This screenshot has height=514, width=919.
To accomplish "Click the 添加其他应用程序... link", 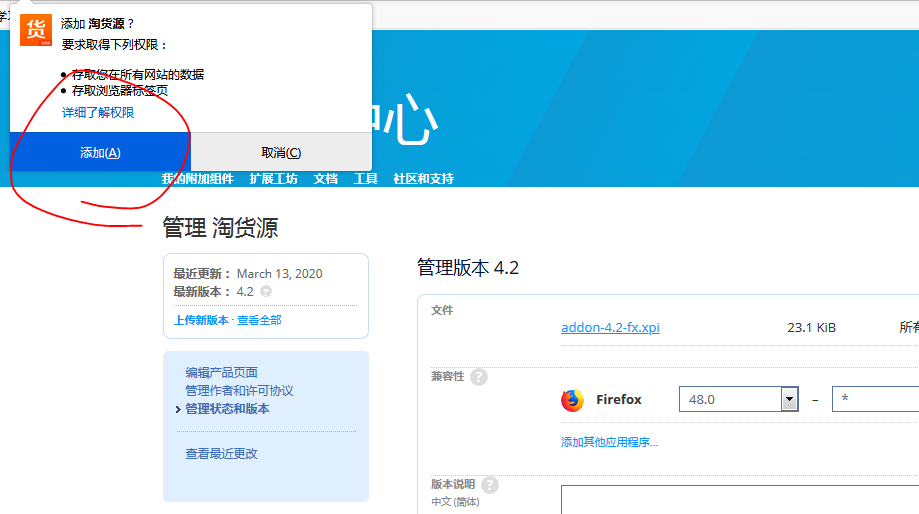I will point(610,442).
